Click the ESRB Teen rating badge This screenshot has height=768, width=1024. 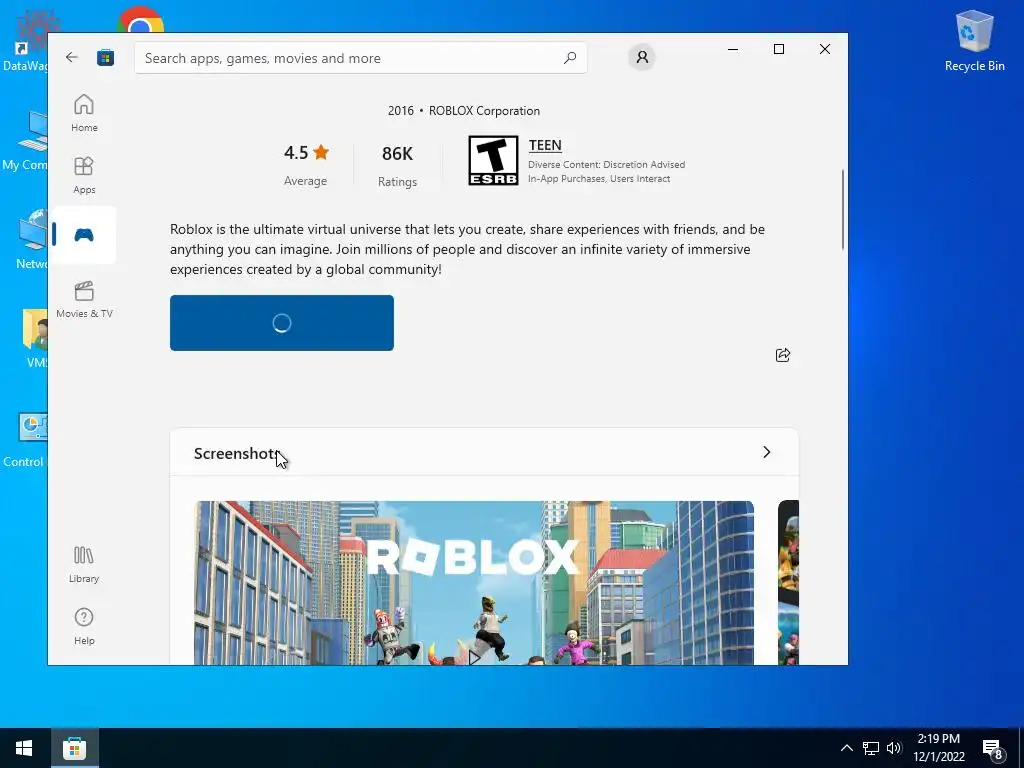pyautogui.click(x=493, y=160)
